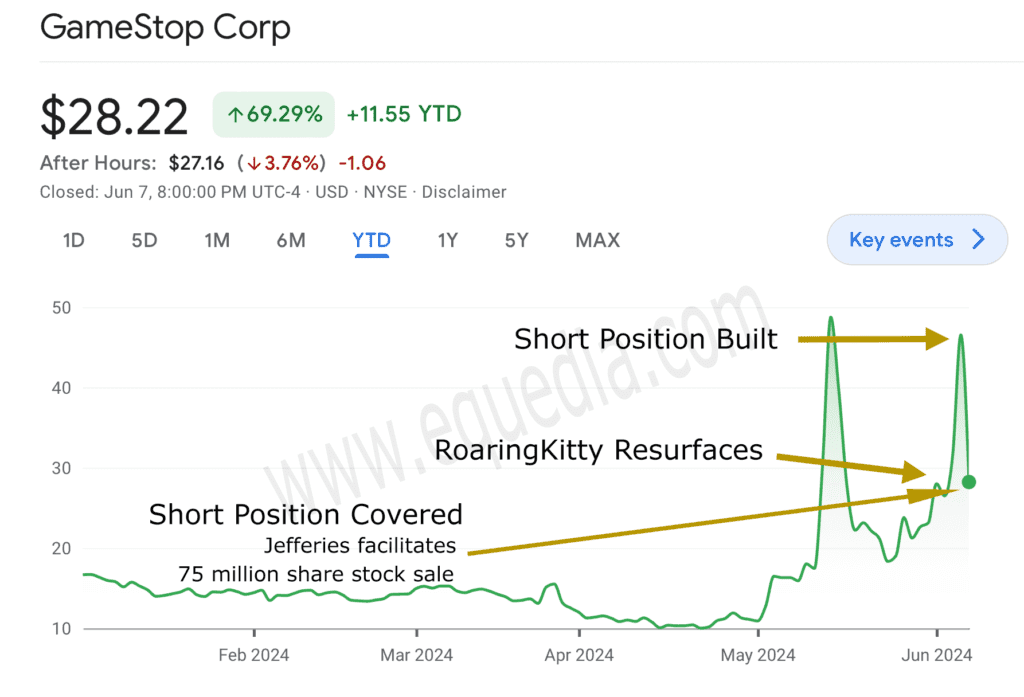Select the 6M time range
1024x697 pixels.
coord(291,240)
